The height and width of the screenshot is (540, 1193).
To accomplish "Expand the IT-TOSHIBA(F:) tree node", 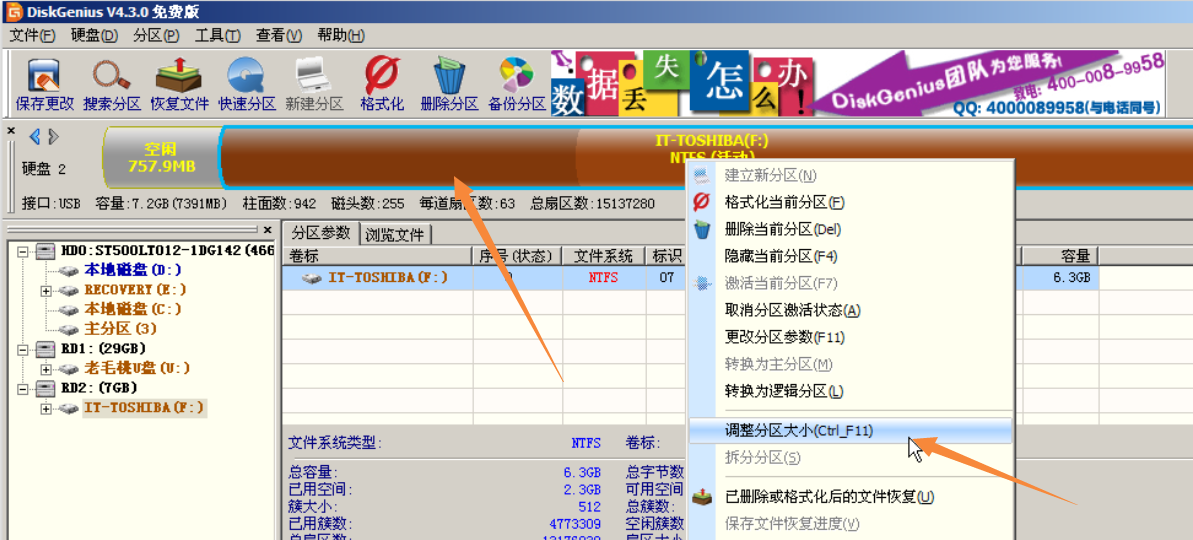I will tap(46, 408).
